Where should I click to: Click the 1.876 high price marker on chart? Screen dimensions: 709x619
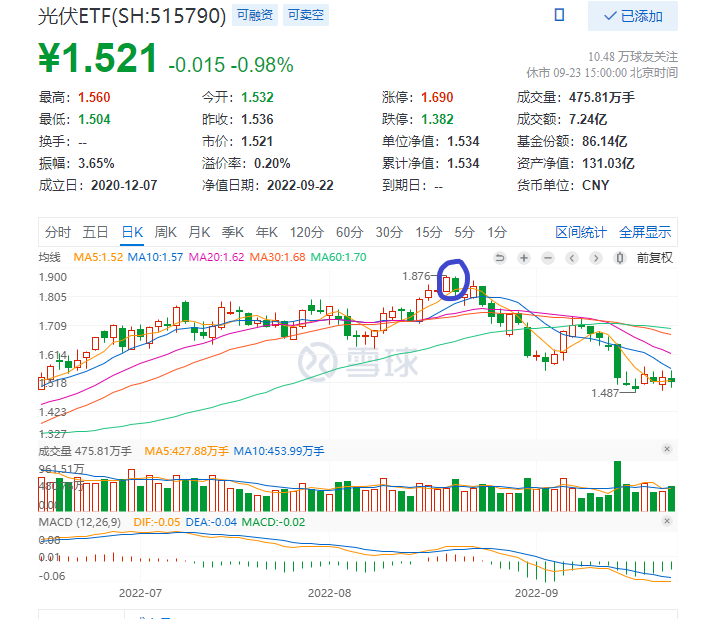click(416, 276)
